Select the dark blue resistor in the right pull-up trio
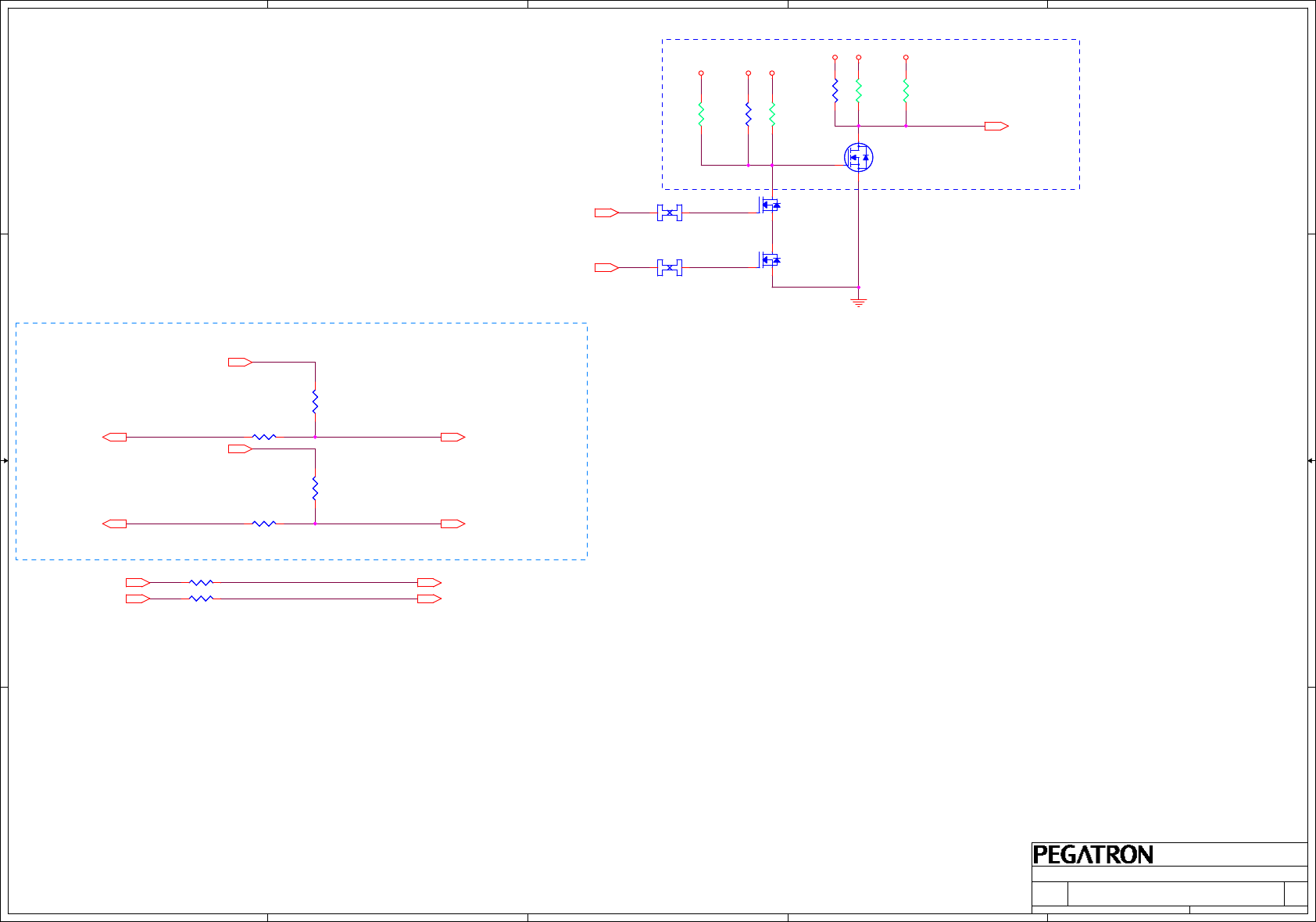This screenshot has height=922, width=1316. (x=835, y=91)
